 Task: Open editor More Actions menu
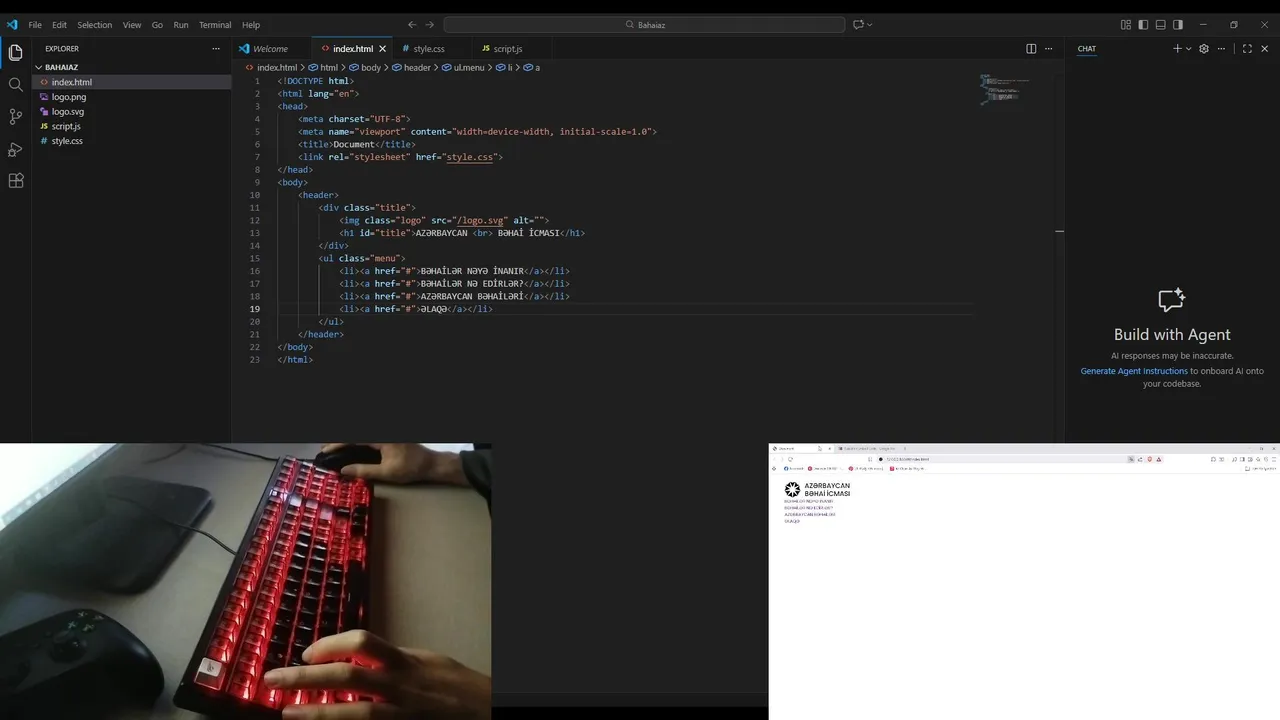click(1048, 48)
